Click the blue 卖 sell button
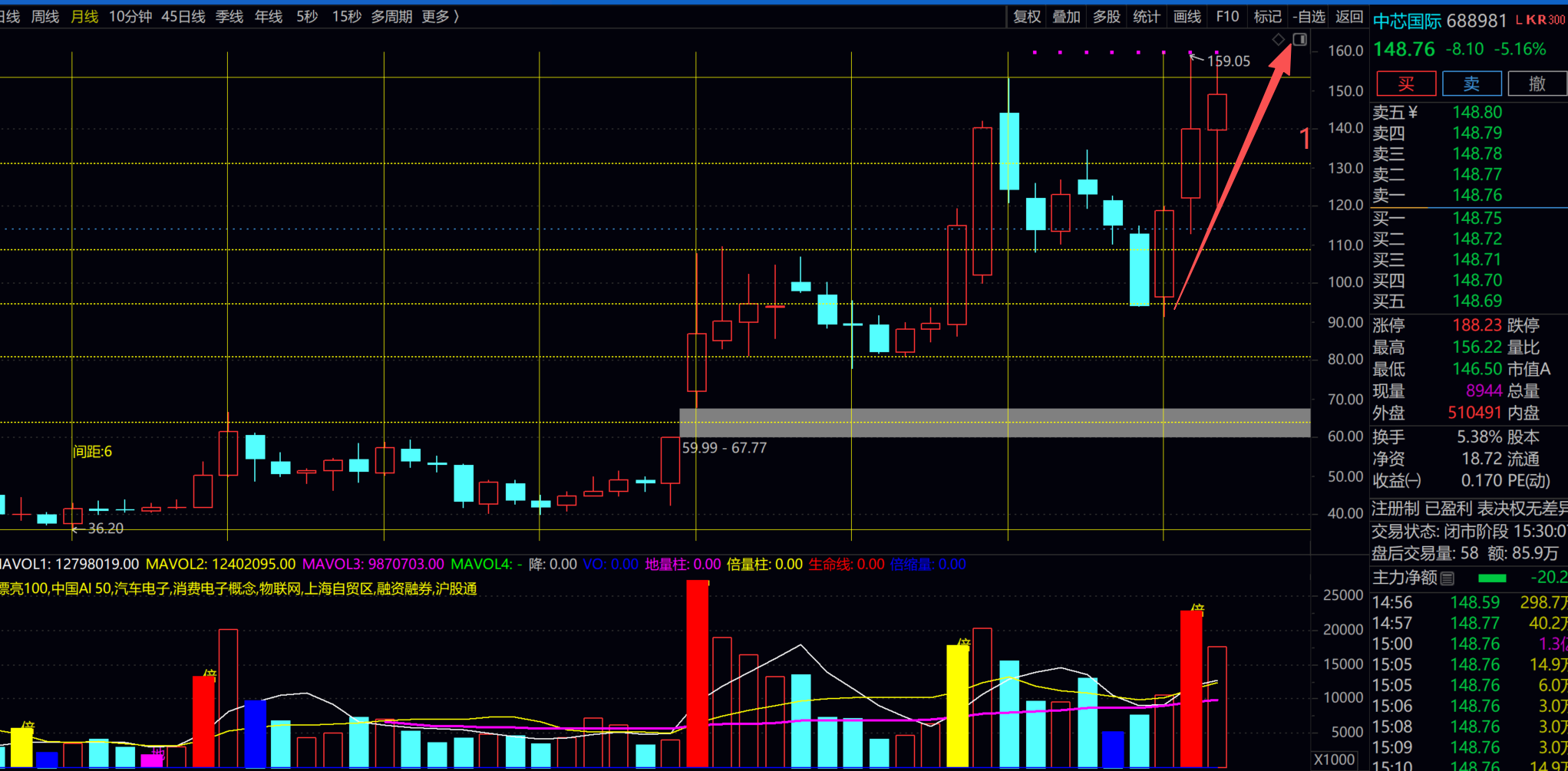The image size is (1568, 771). click(1471, 84)
